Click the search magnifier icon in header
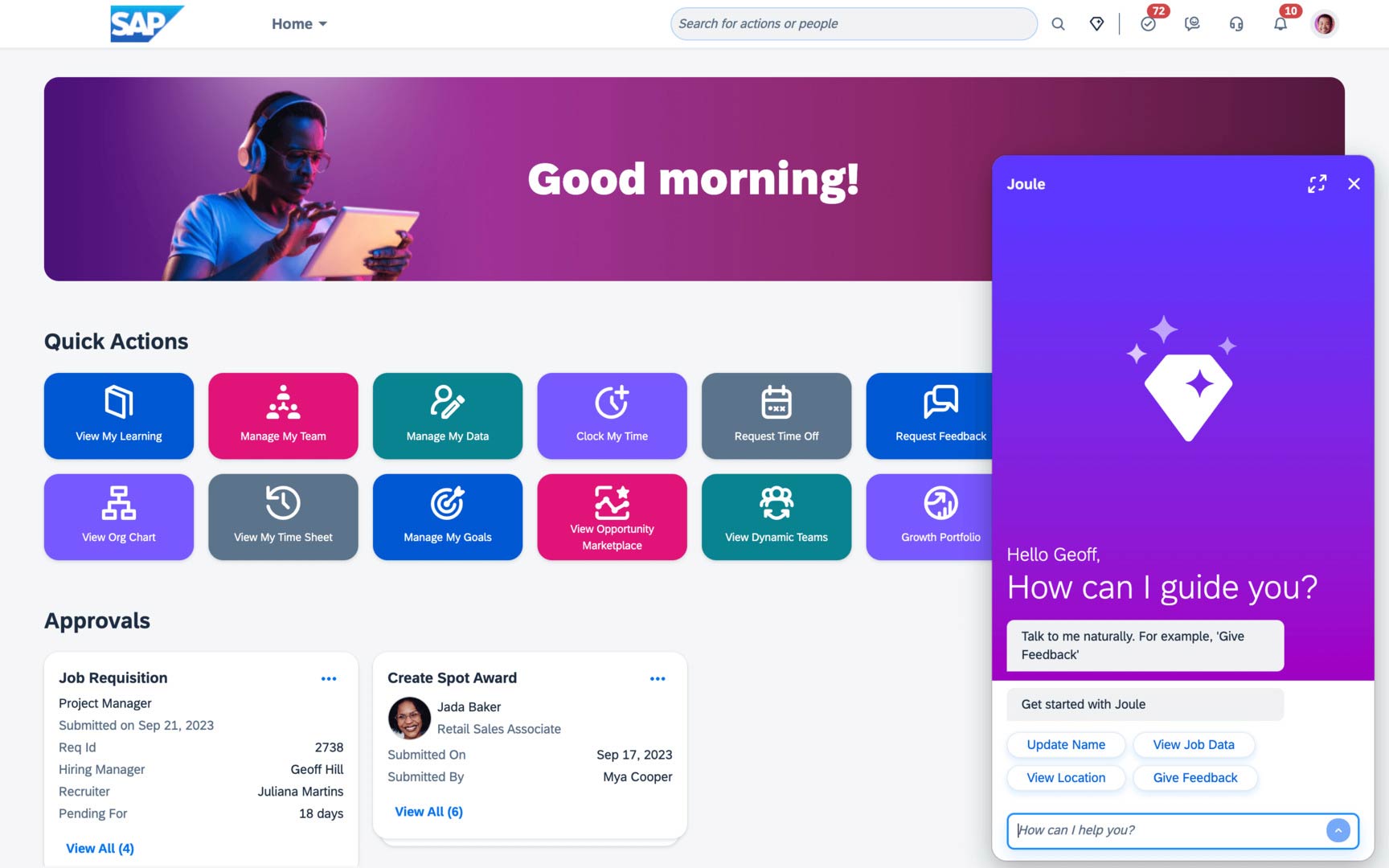1389x868 pixels. point(1058,24)
